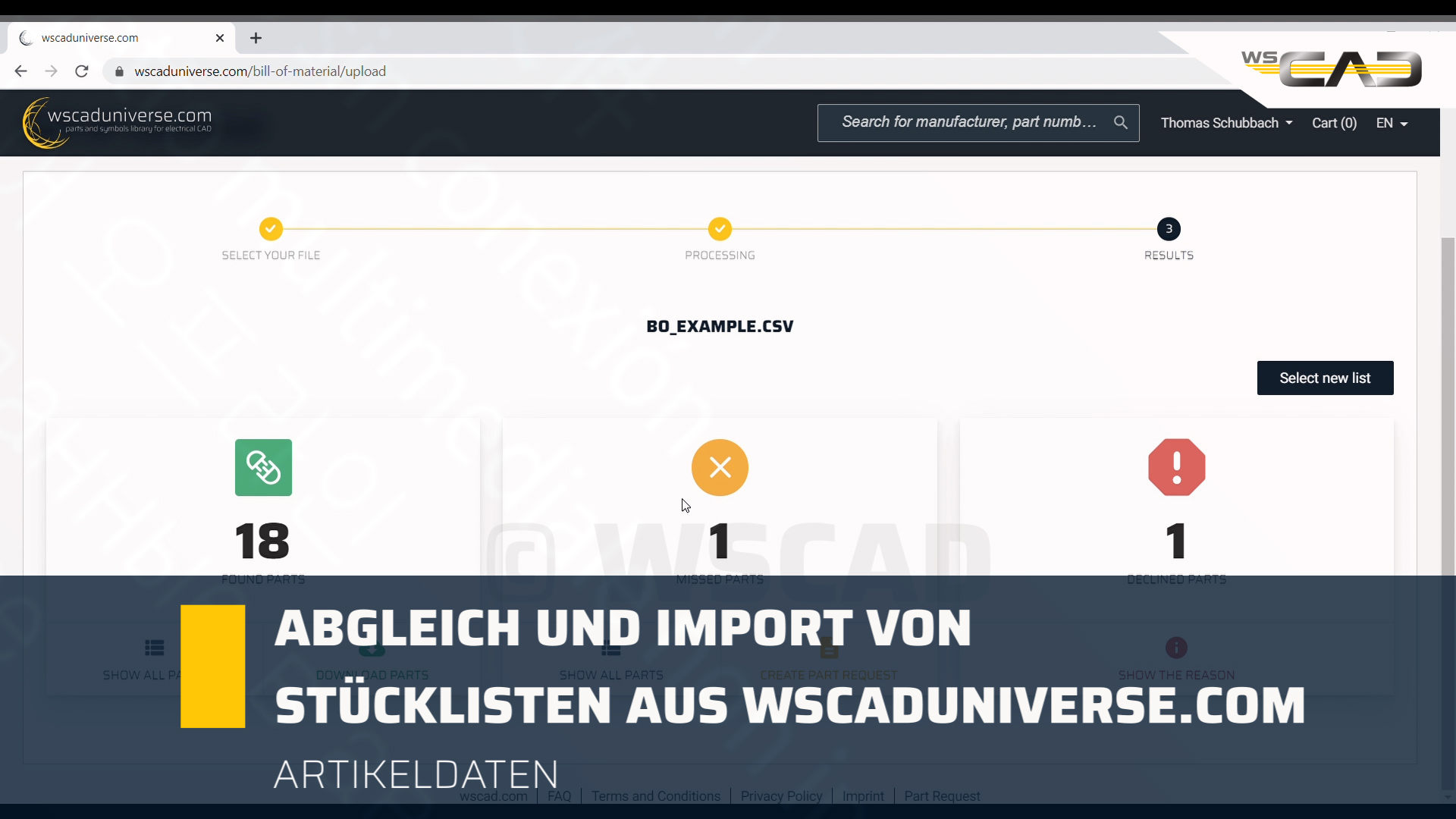
Task: Click the Results step marker numbered 3
Action: 1168,228
